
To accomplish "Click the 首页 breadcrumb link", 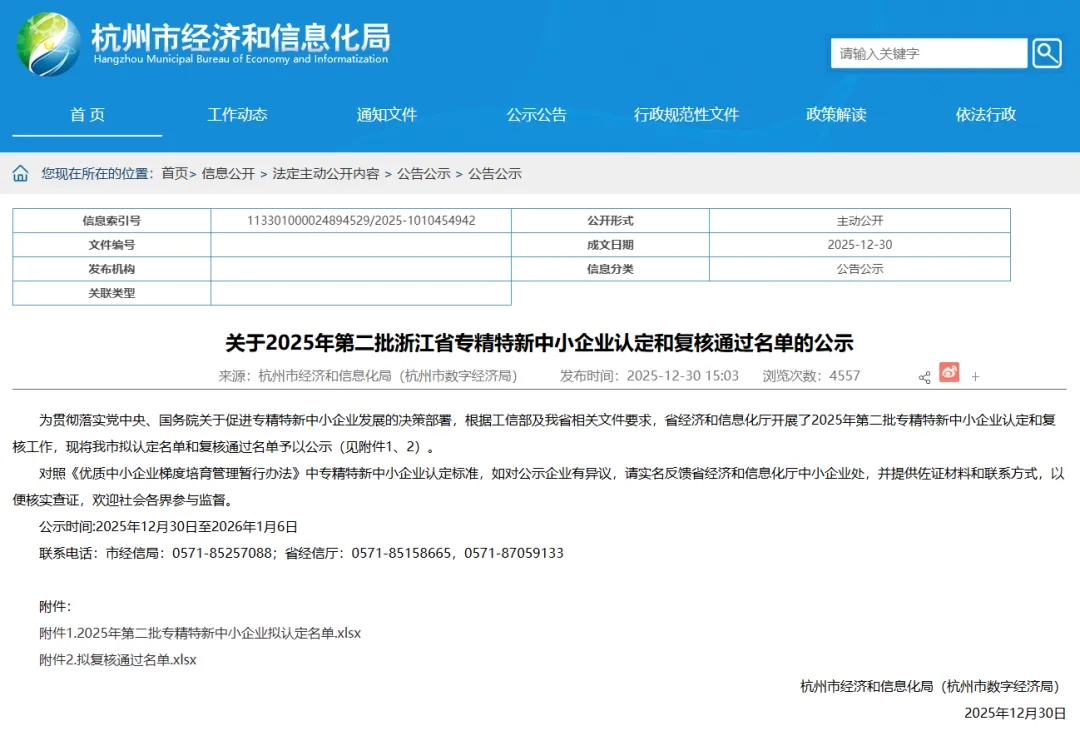I will click(x=174, y=174).
